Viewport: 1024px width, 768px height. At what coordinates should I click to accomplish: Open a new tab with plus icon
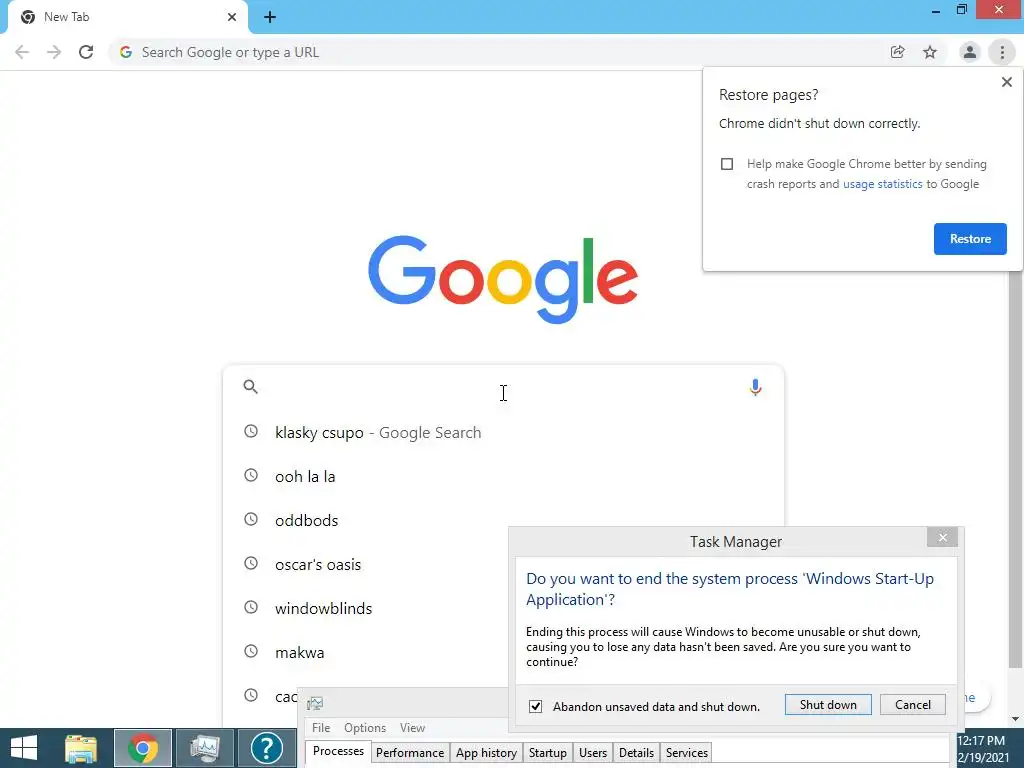[270, 18]
